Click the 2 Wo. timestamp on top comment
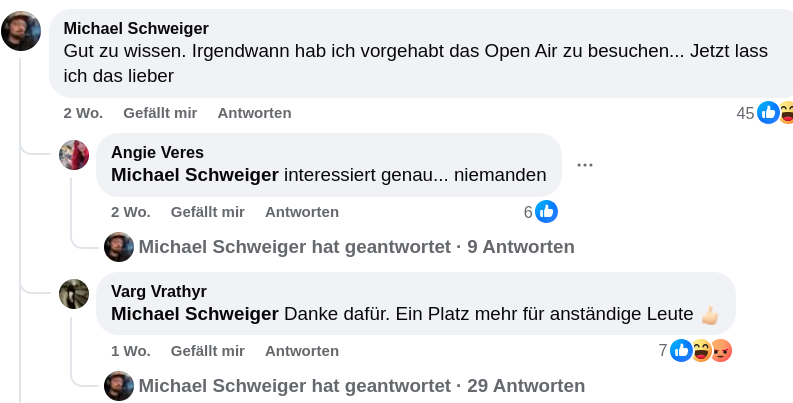Image resolution: width=793 pixels, height=403 pixels. click(x=83, y=113)
